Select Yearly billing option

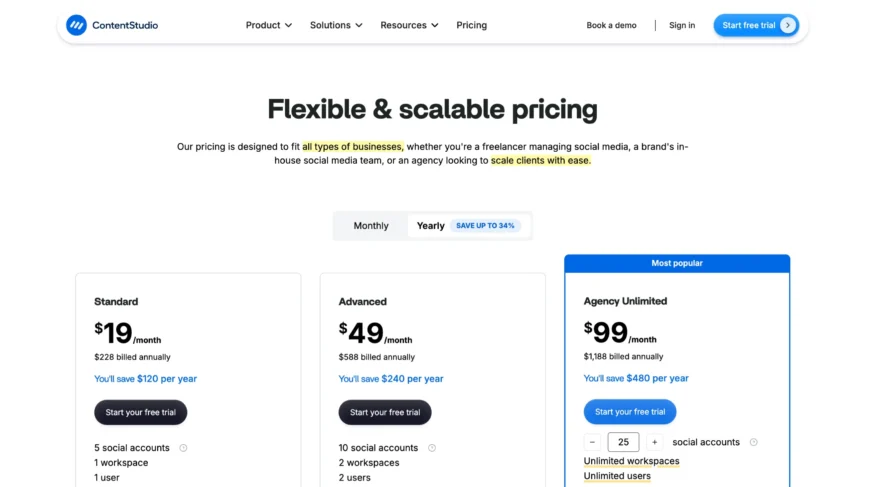(431, 226)
